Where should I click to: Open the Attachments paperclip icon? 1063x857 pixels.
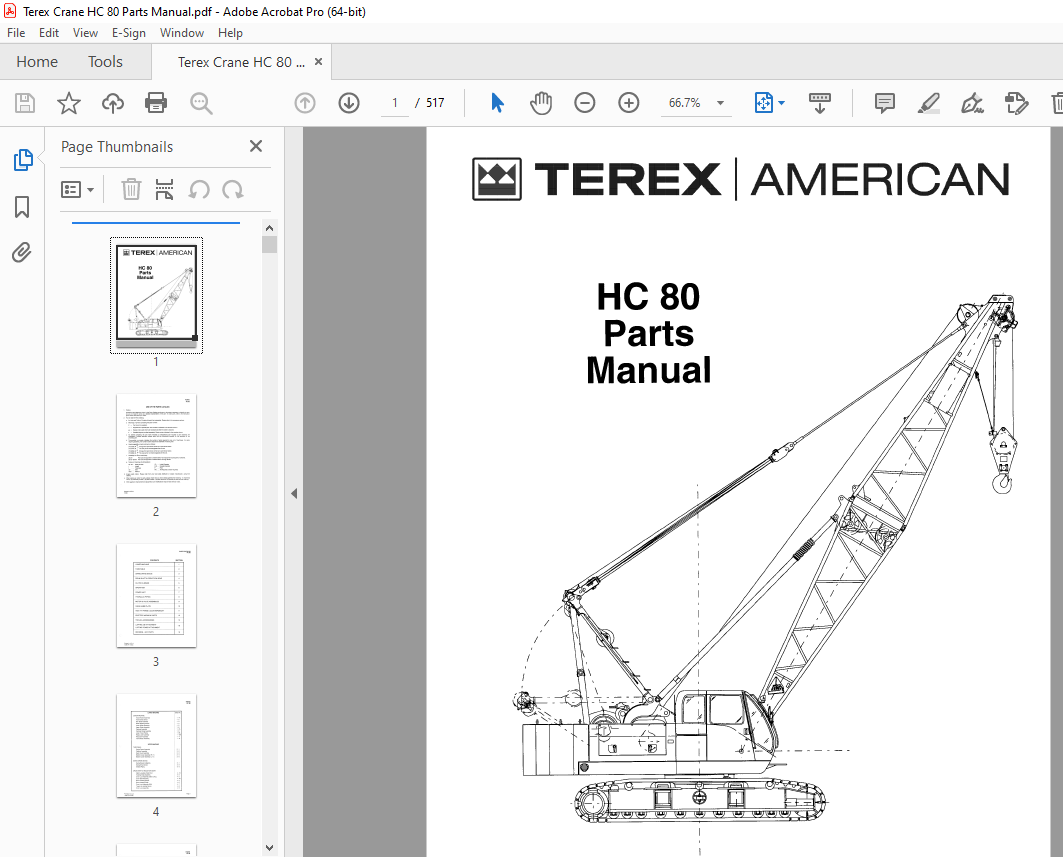[x=22, y=253]
